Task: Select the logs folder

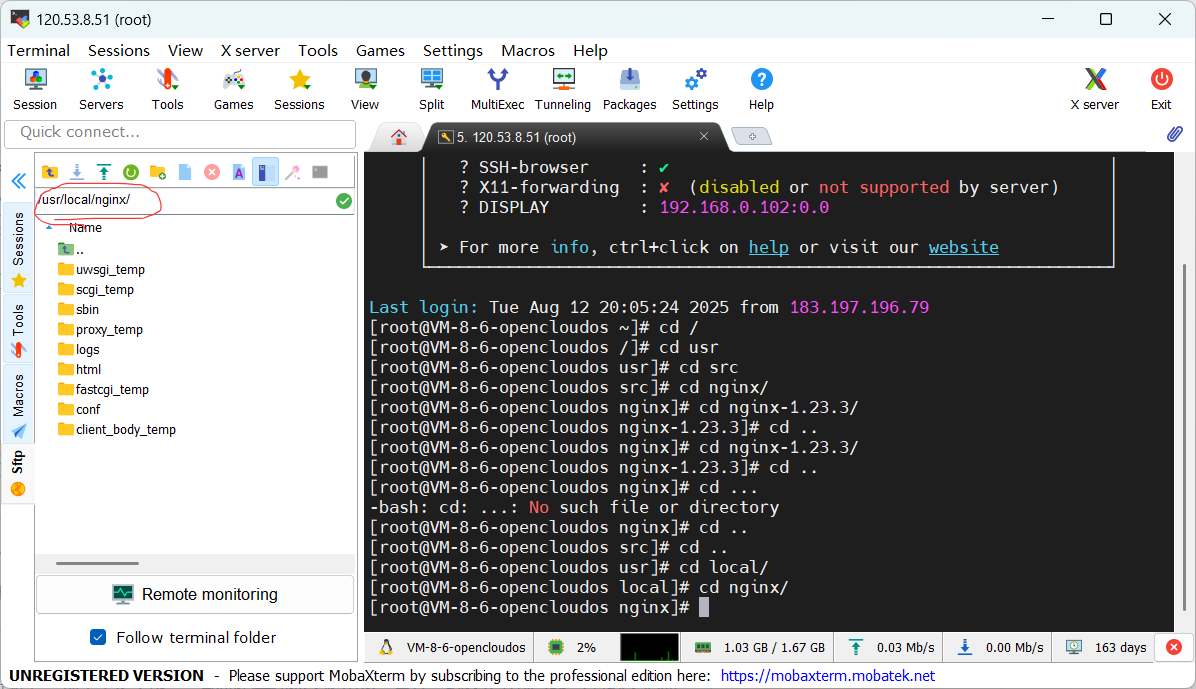Action: [x=79, y=349]
